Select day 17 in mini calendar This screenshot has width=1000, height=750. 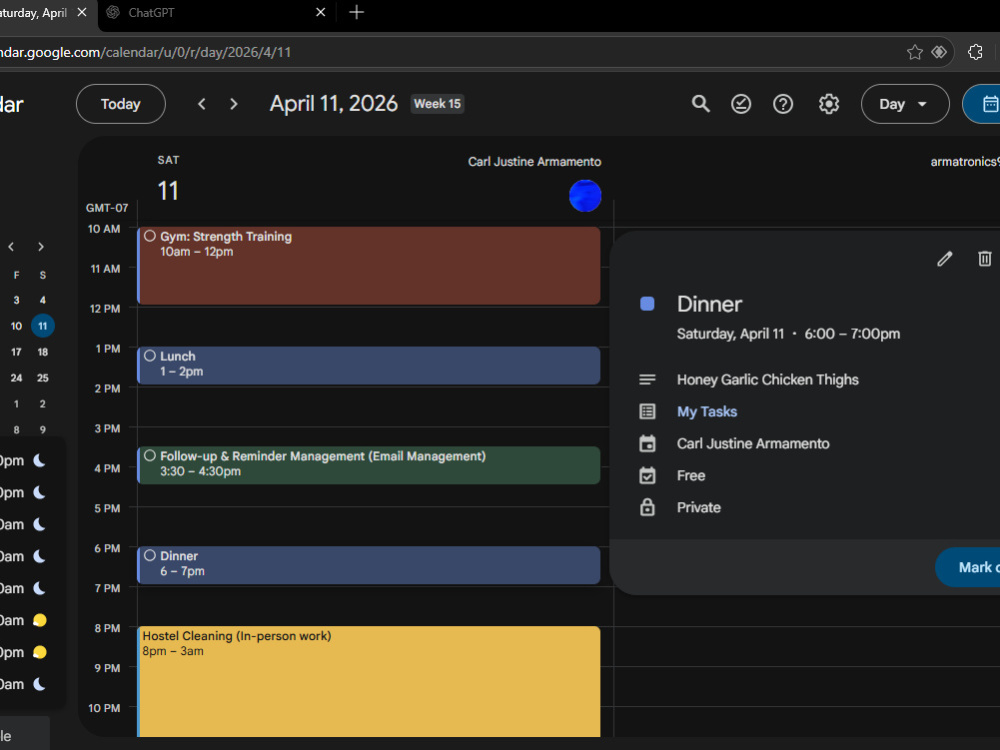[x=16, y=352]
